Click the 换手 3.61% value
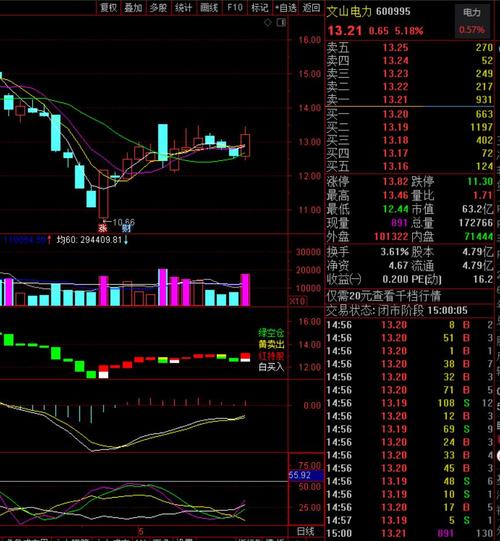 pyautogui.click(x=394, y=252)
